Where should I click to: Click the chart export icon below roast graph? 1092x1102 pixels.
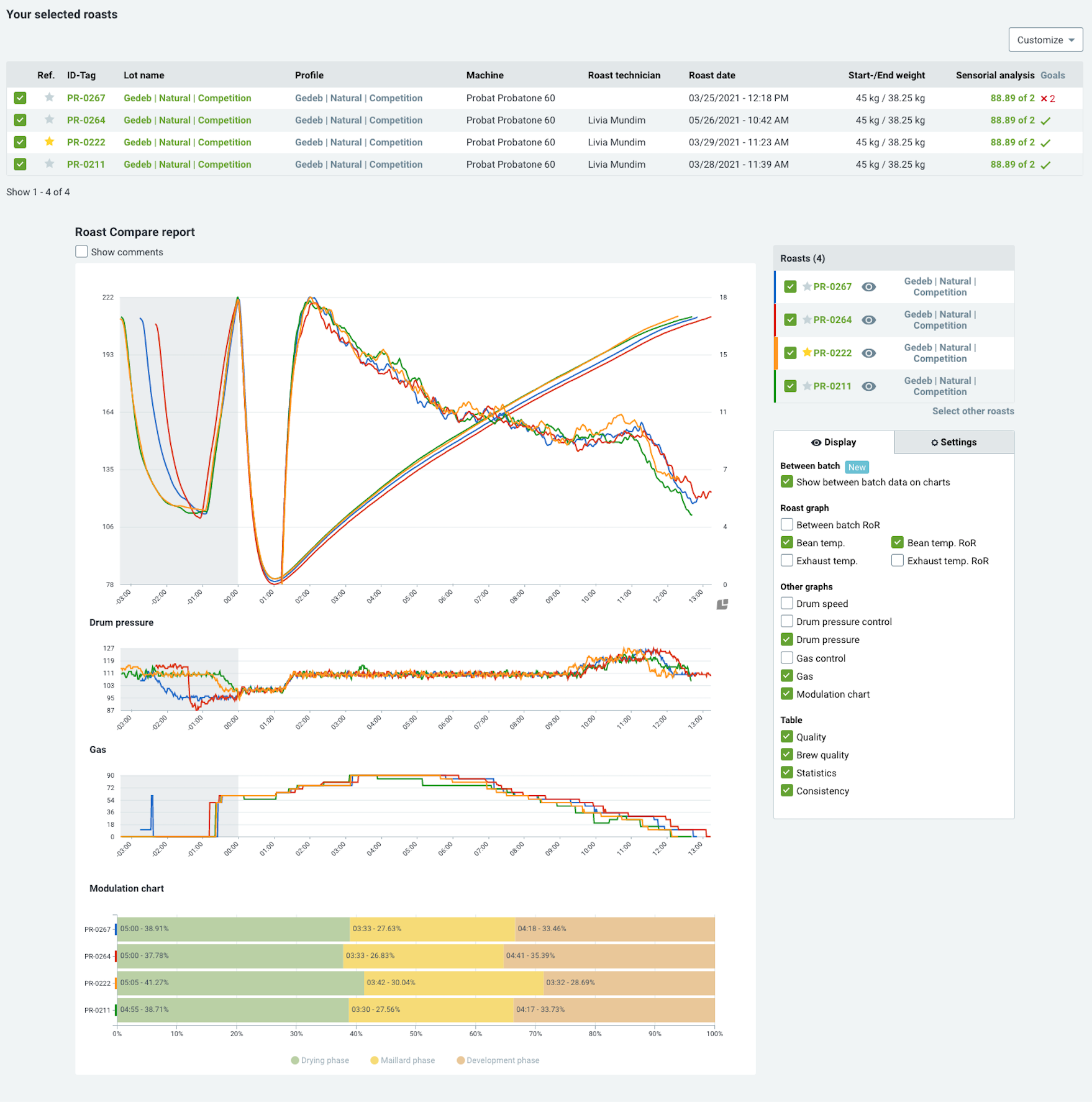(722, 604)
